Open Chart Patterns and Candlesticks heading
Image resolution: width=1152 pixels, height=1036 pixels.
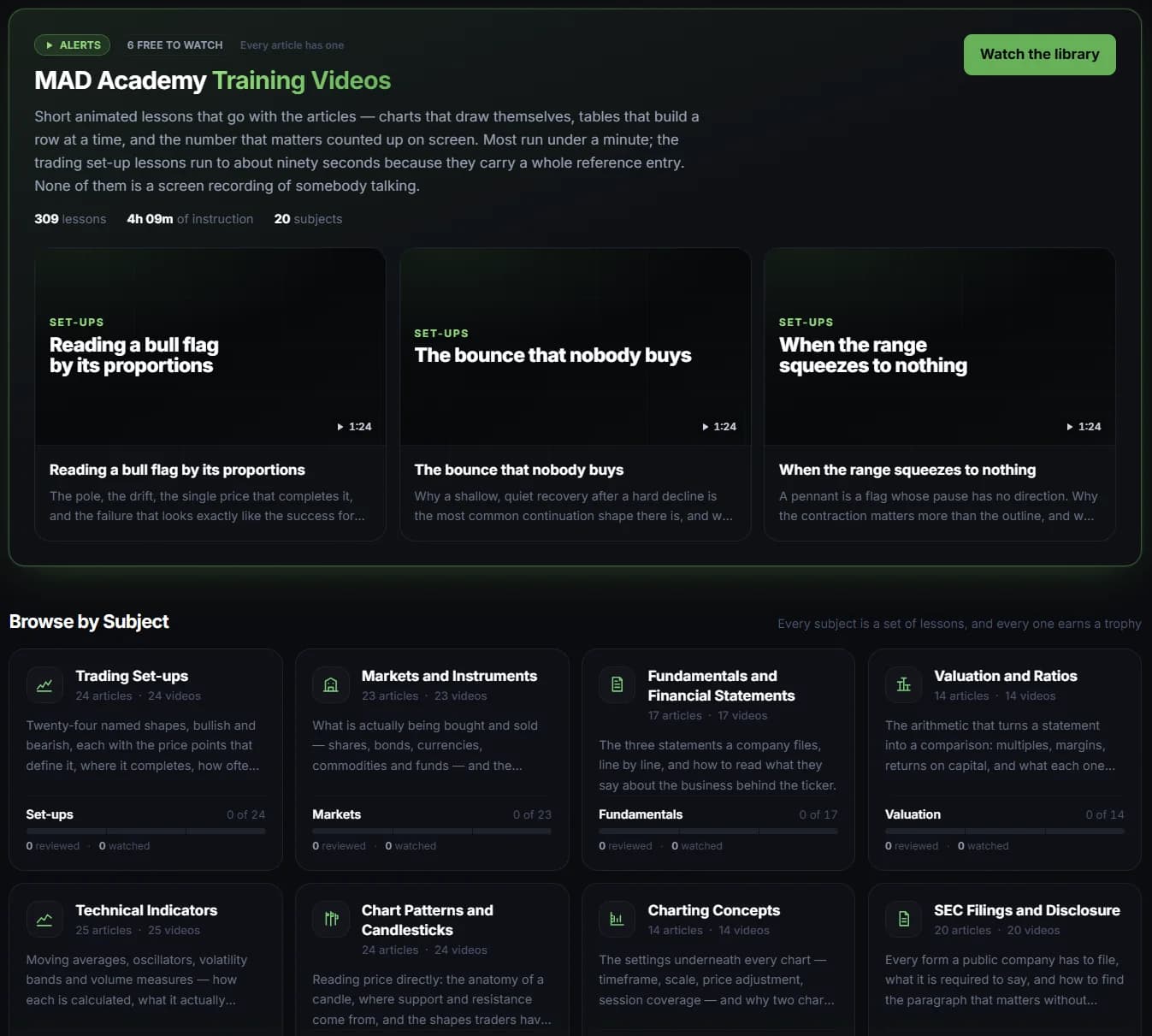click(x=427, y=921)
